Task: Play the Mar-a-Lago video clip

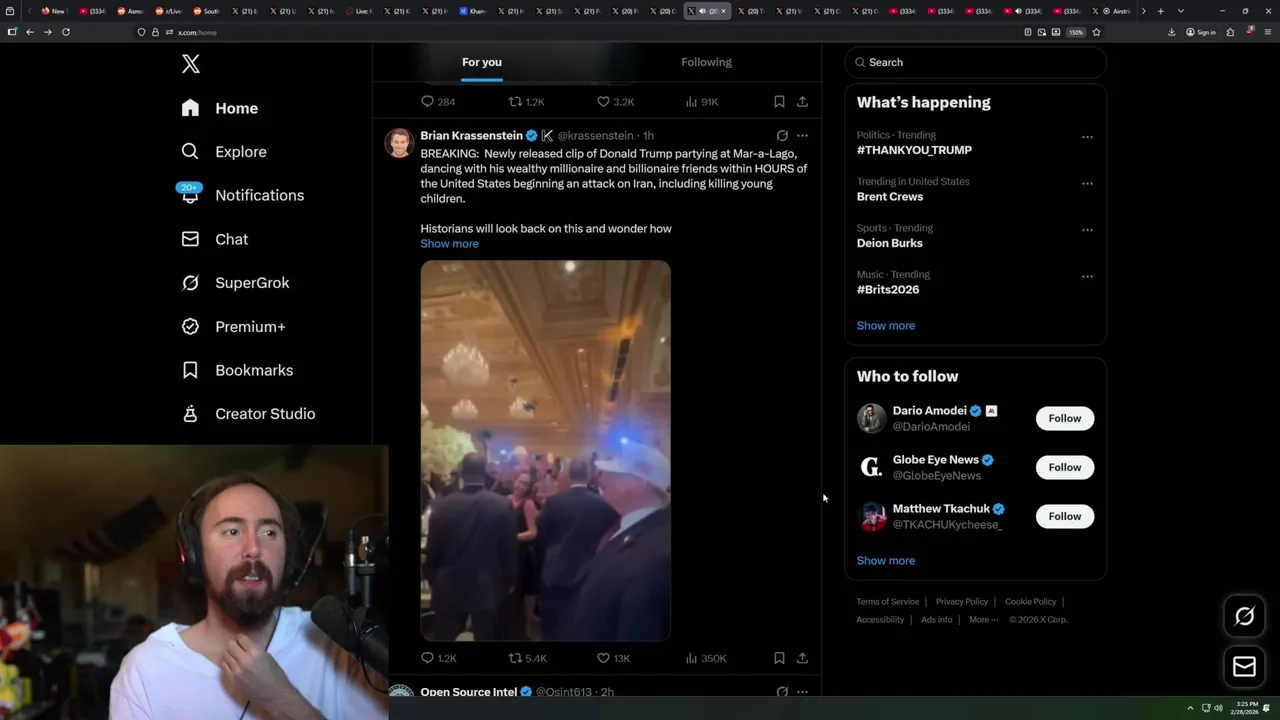Action: [x=545, y=450]
